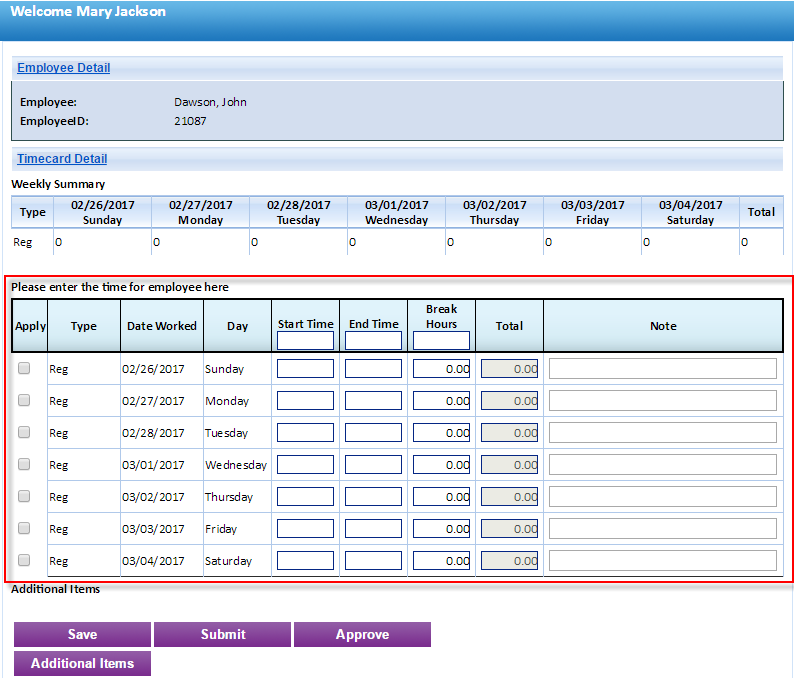Click the 'Note' column header
Image resolution: width=794 pixels, height=678 pixels.
click(663, 326)
